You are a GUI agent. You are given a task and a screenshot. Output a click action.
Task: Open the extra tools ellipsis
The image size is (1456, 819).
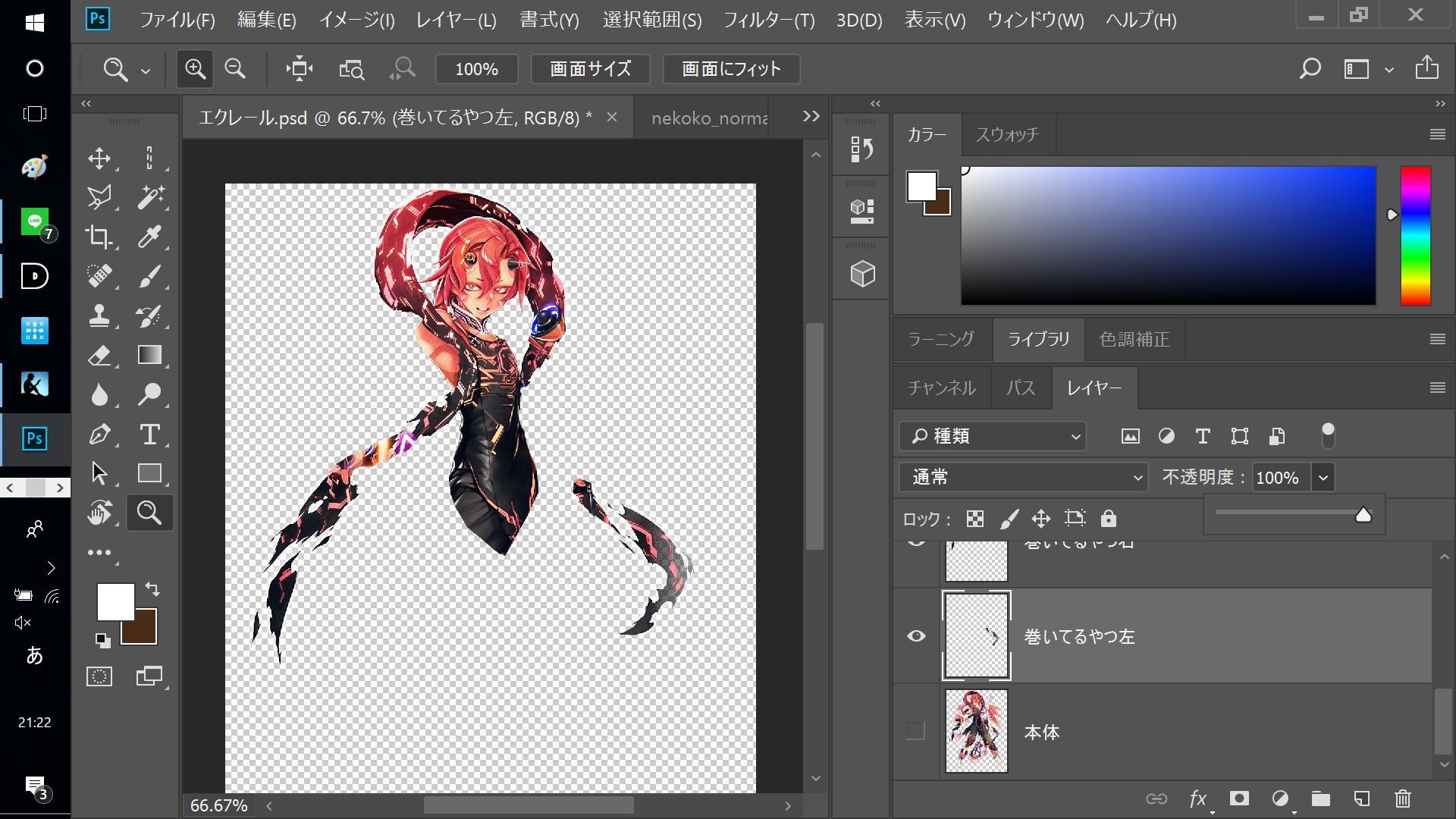coord(99,553)
